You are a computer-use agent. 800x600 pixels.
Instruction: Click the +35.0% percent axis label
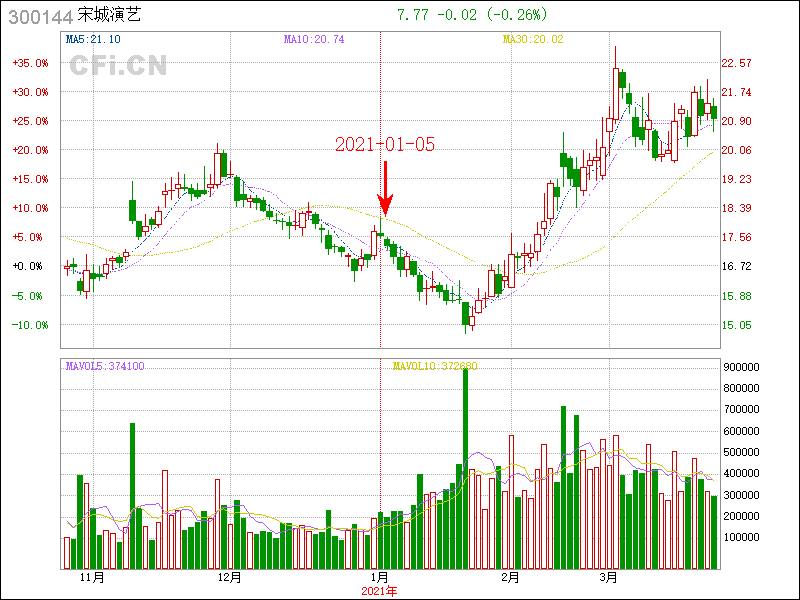tap(30, 63)
